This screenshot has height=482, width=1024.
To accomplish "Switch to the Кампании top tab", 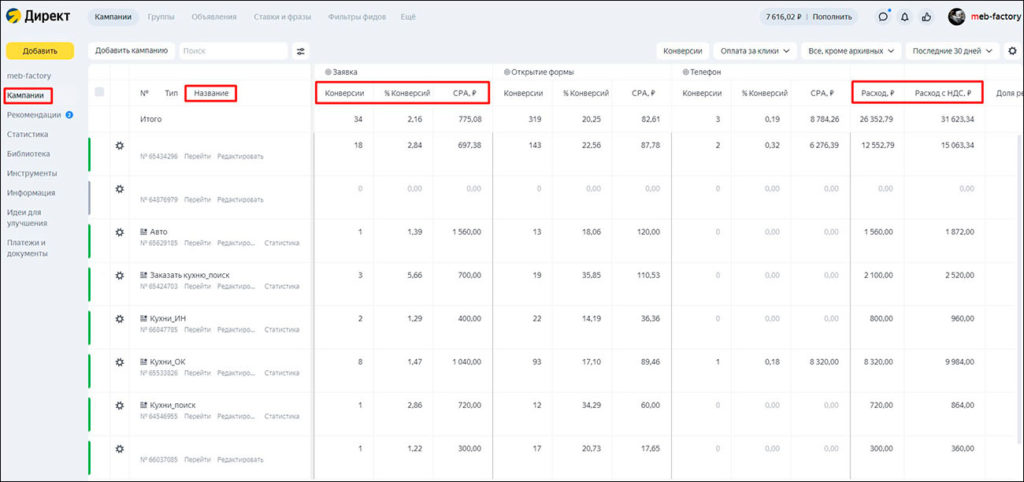I will tap(112, 17).
